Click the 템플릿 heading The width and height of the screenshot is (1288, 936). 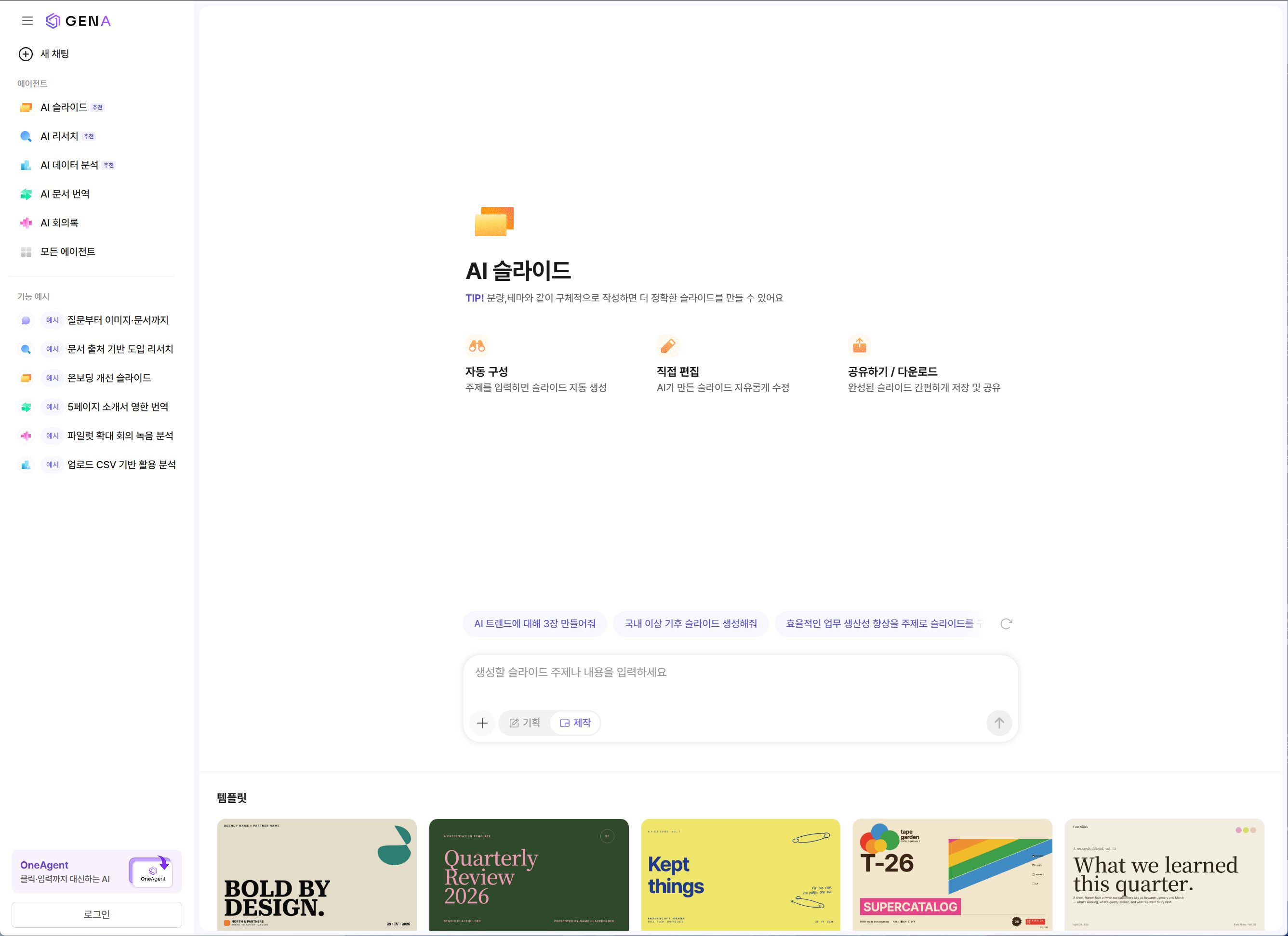pos(232,798)
